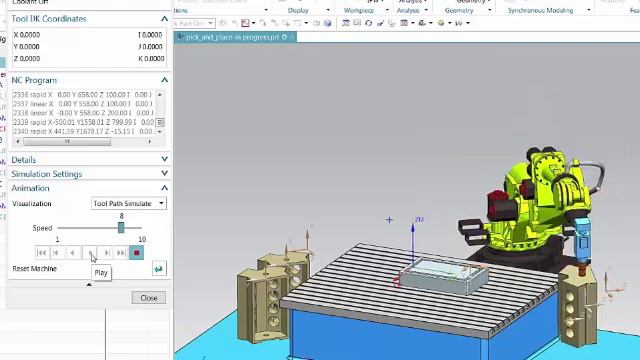Viewport: 640px width, 360px height.
Task: Stop the running simulation
Action: [136, 253]
